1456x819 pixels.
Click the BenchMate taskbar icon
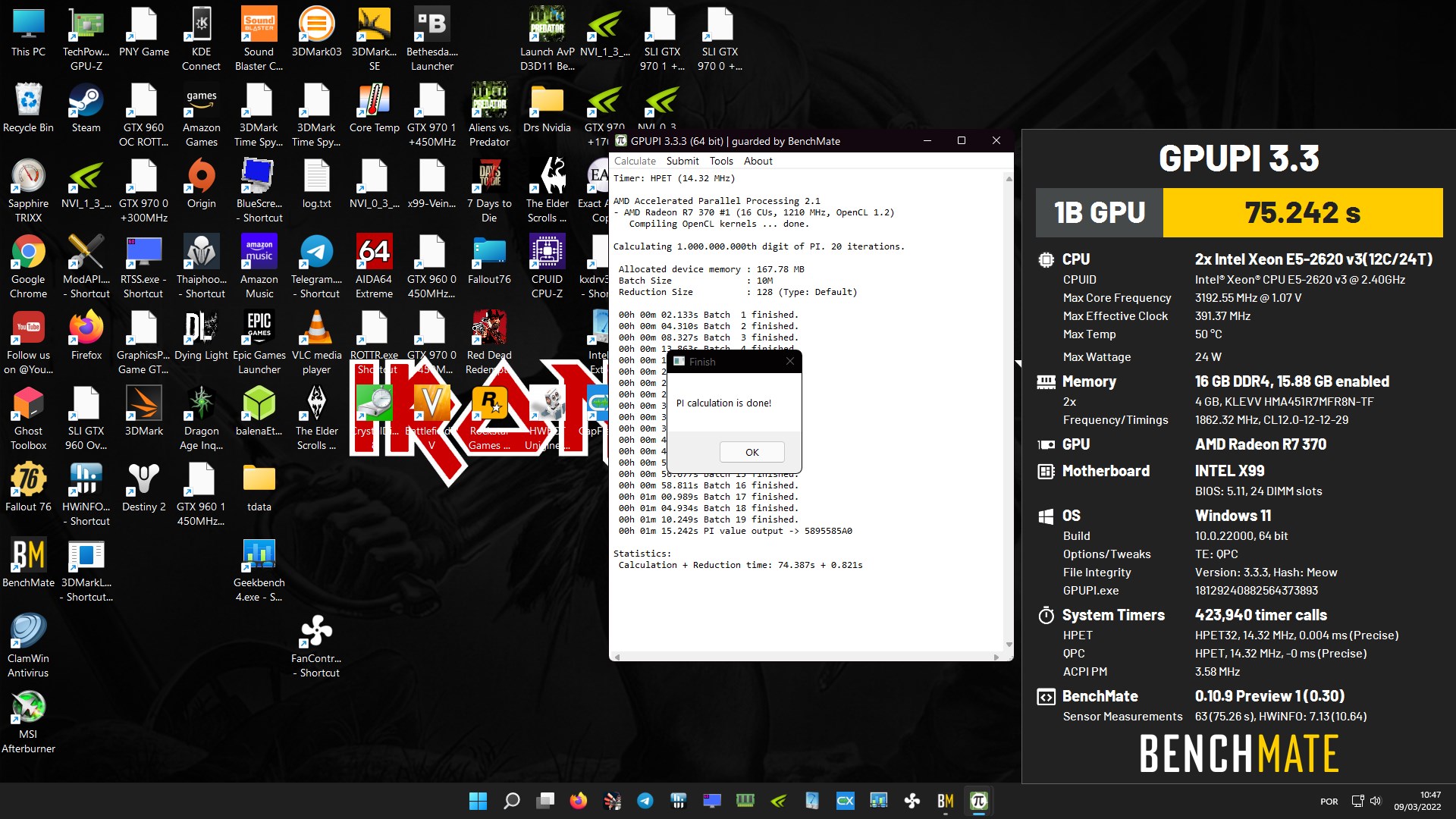click(x=946, y=801)
